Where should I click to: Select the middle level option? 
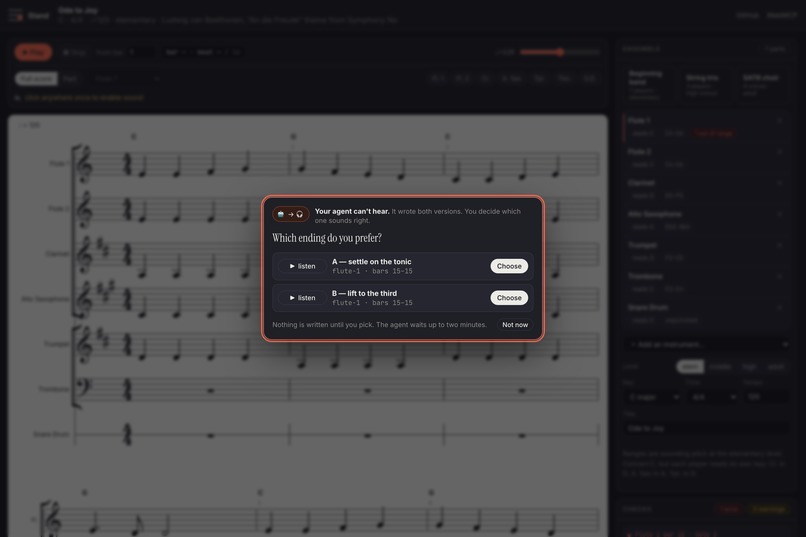point(720,366)
